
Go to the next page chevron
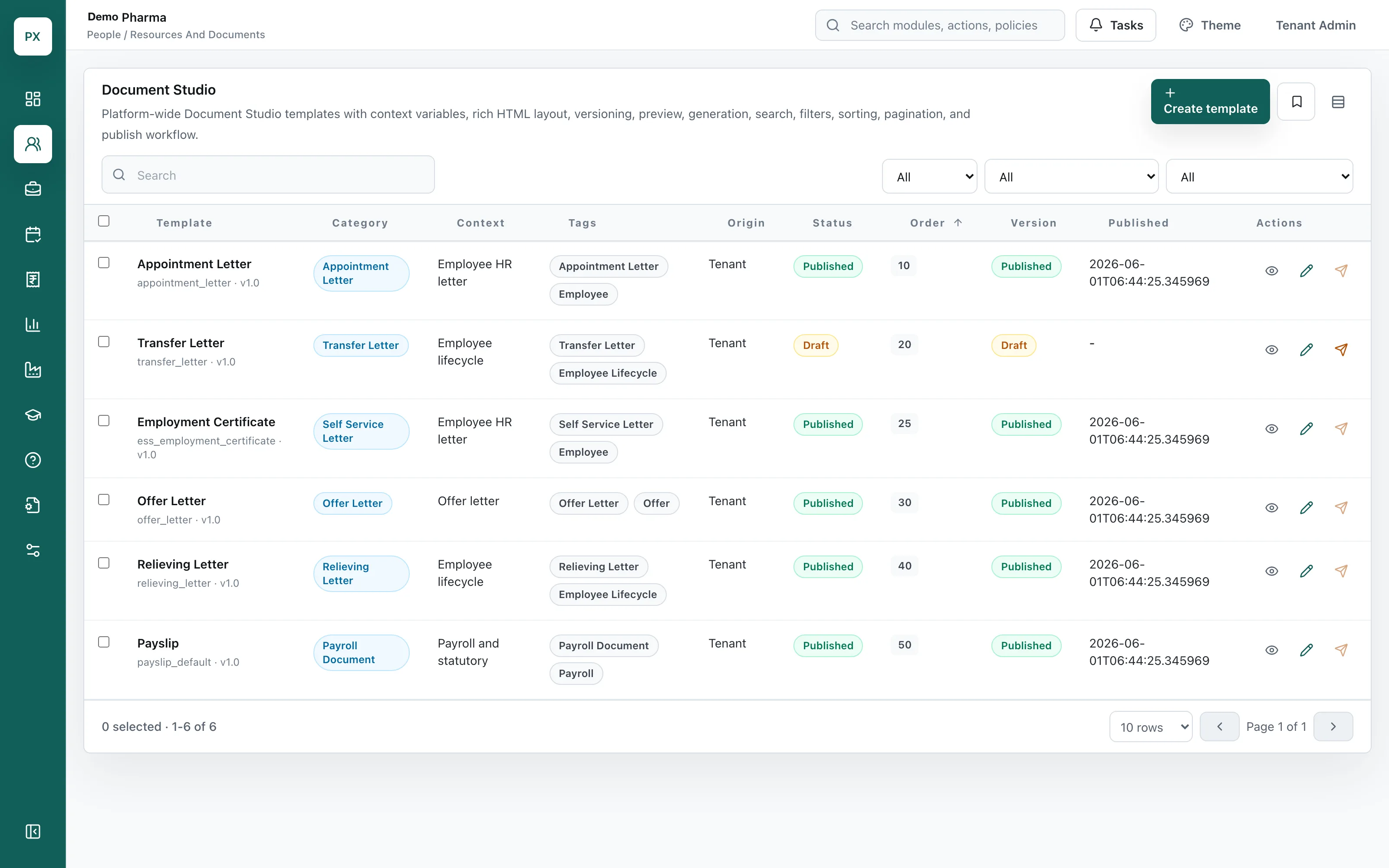point(1333,727)
